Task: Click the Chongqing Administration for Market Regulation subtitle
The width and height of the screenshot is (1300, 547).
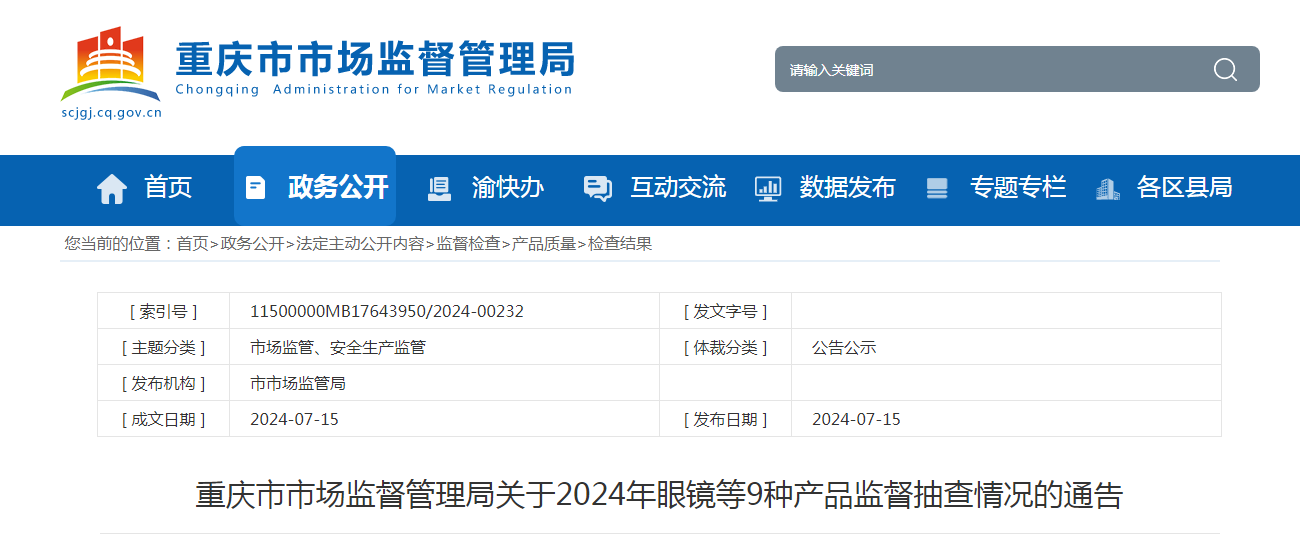Action: point(373,89)
